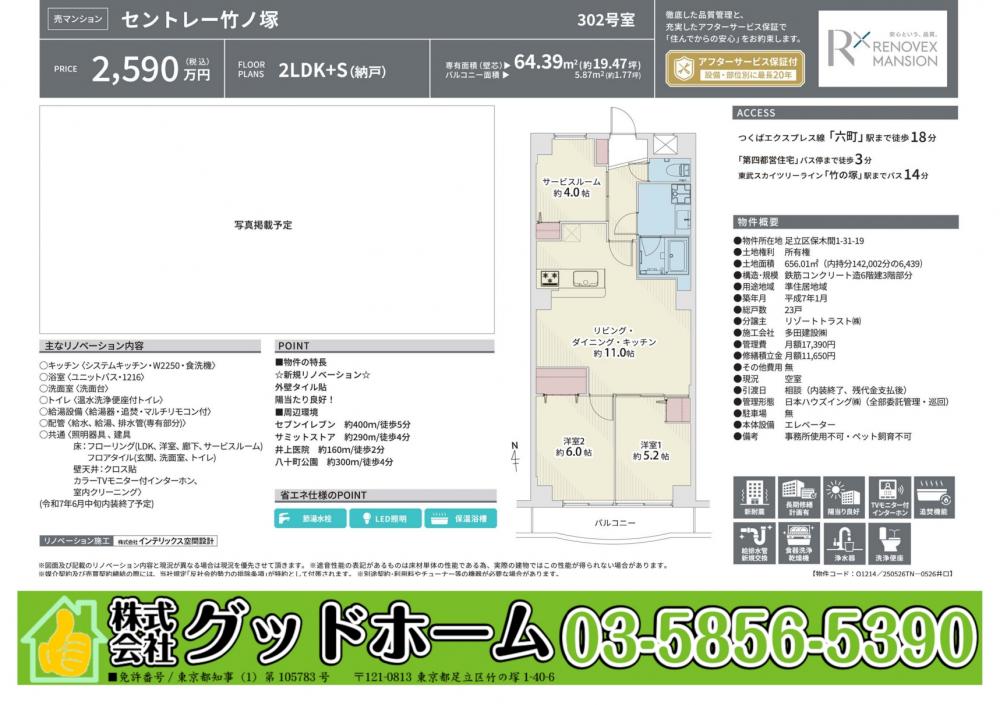Click the インテリックス空間設計 renovation contractor label
The height and width of the screenshot is (705, 1000).
click(166, 541)
